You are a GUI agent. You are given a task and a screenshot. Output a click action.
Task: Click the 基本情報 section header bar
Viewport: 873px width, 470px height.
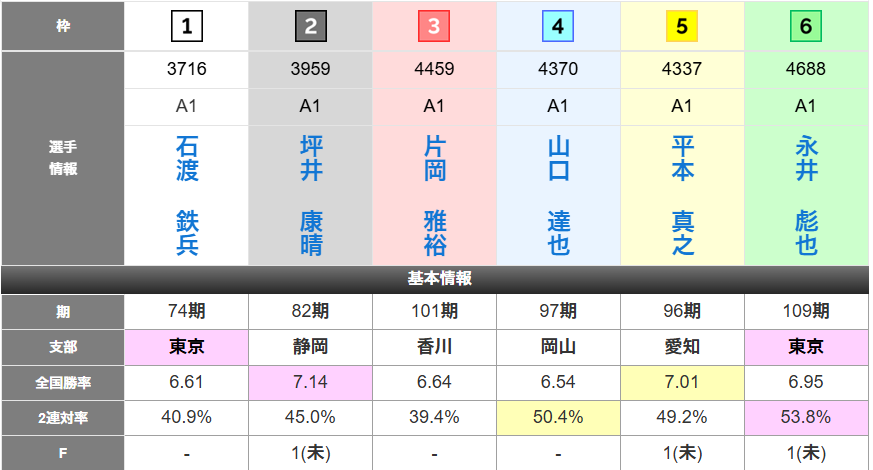coord(436,278)
